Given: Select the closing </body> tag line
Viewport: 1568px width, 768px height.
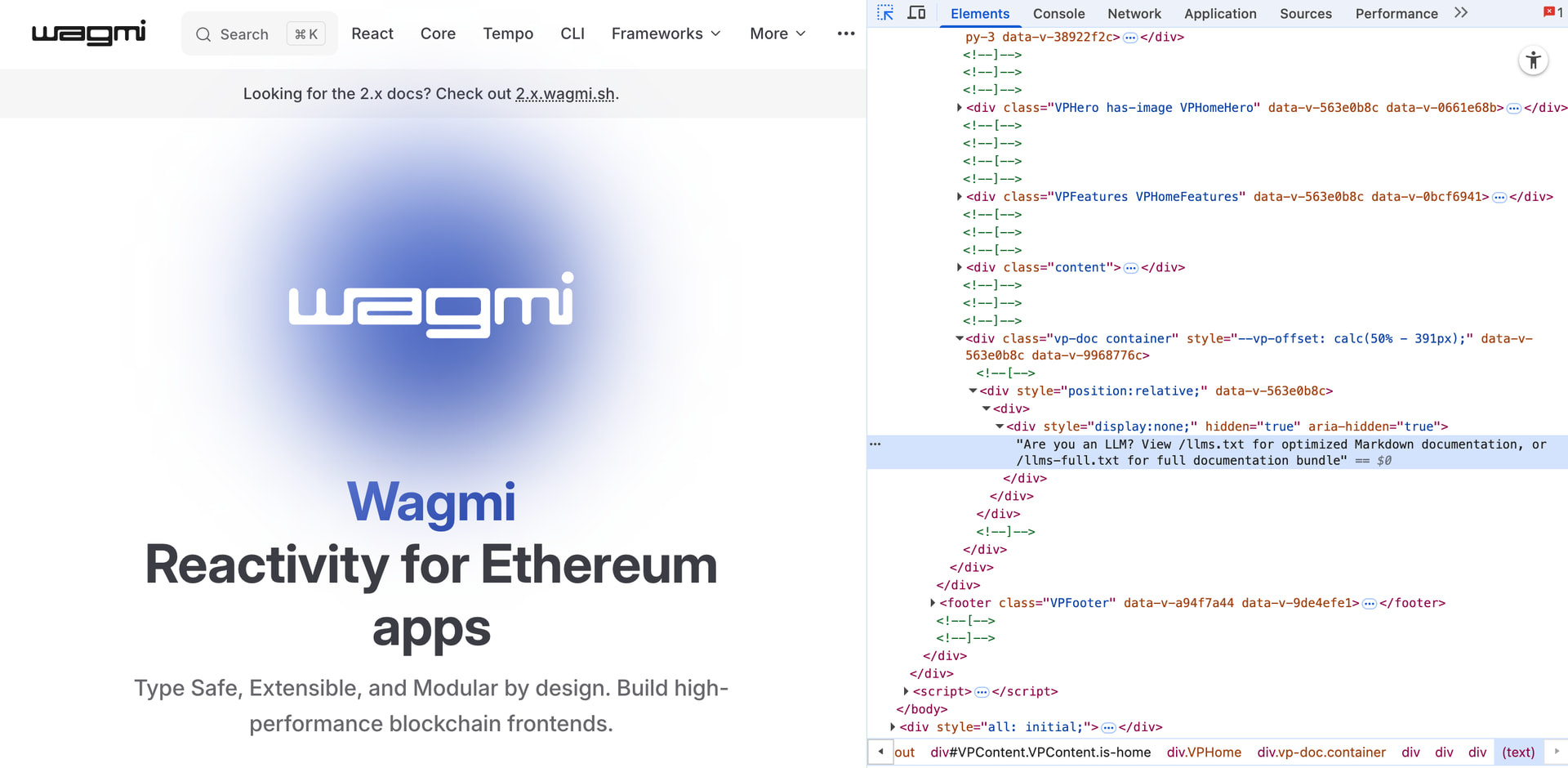Looking at the screenshot, I should 922,709.
